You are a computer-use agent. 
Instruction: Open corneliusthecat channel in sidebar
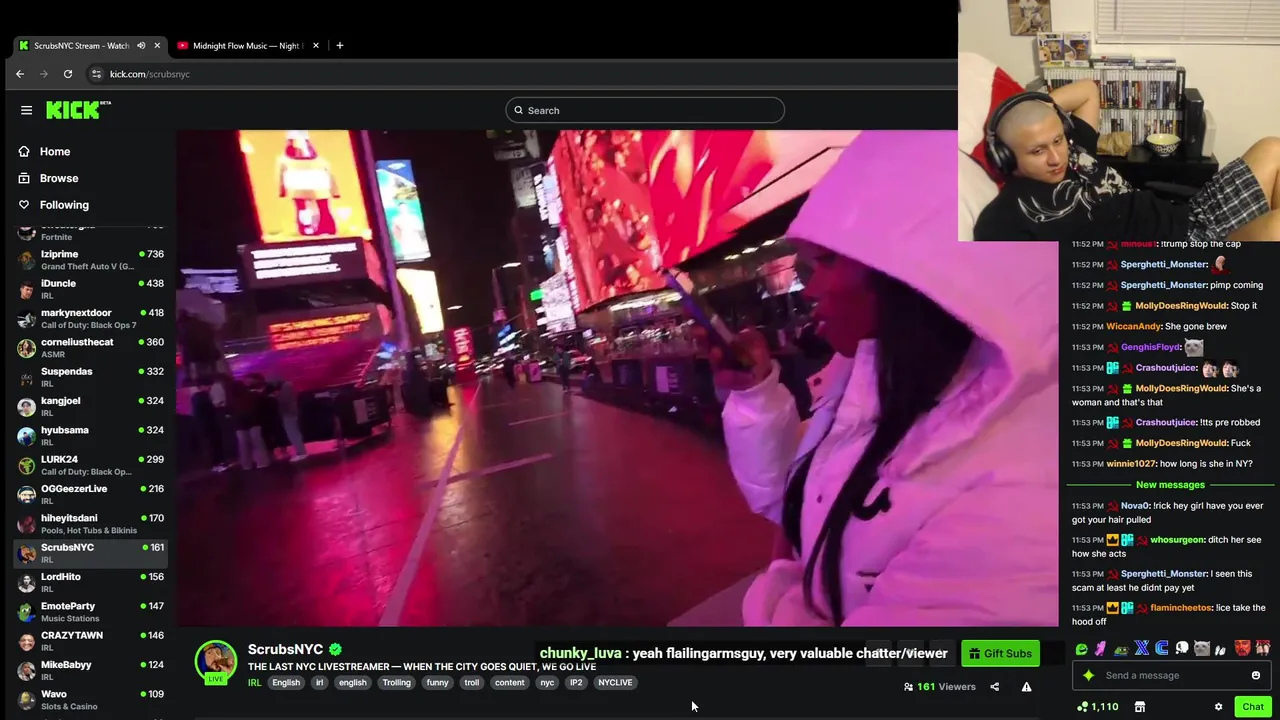click(90, 348)
